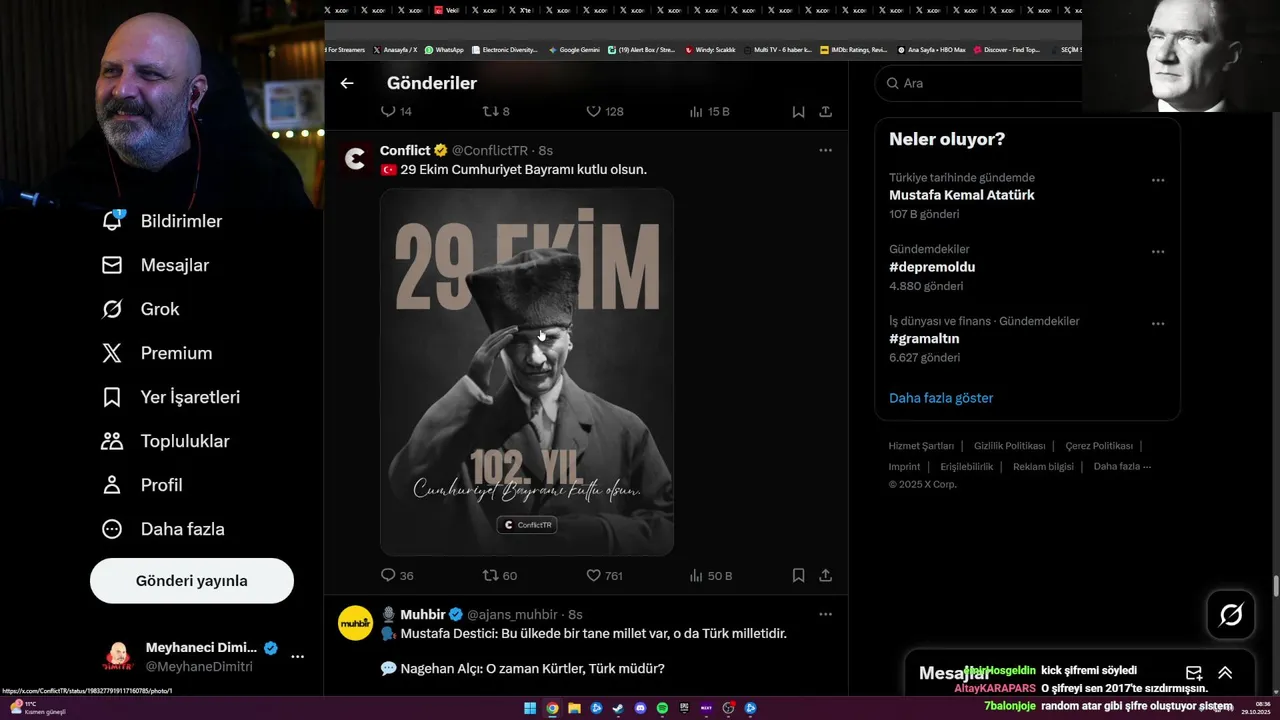
Task: Open Hizmet Şartları footer link
Action: [921, 446]
